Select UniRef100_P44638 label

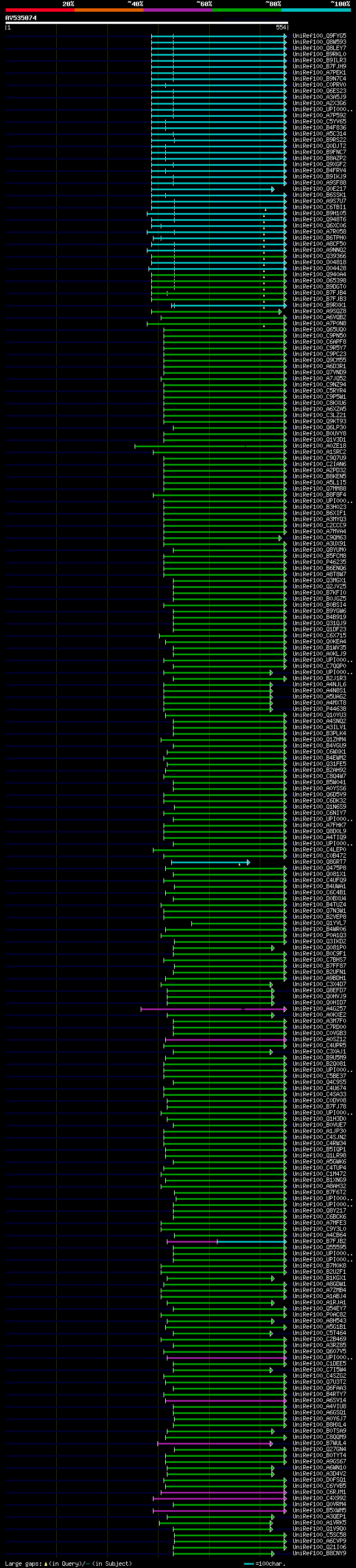pyautogui.click(x=319, y=709)
